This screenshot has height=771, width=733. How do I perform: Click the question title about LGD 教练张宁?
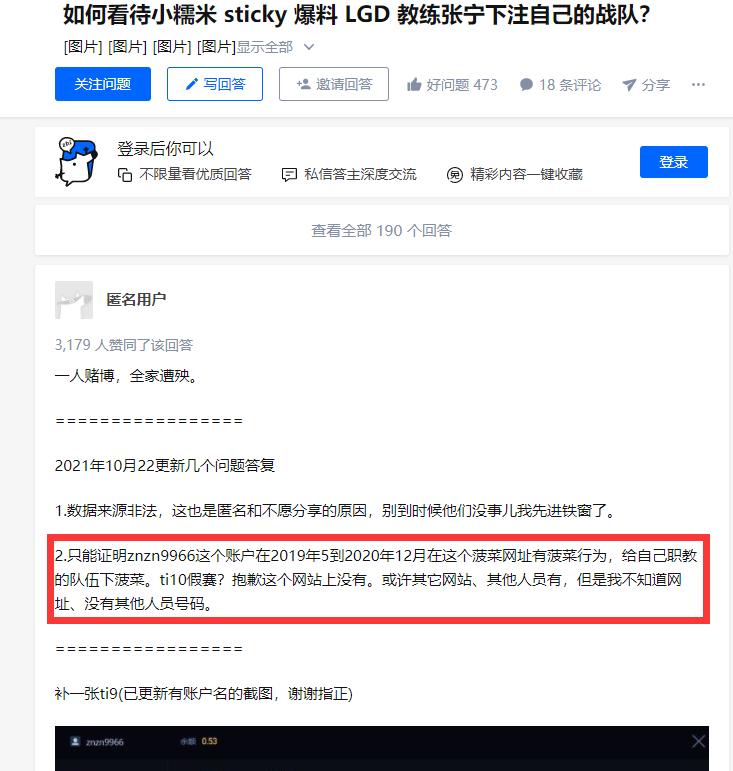[x=357, y=15]
